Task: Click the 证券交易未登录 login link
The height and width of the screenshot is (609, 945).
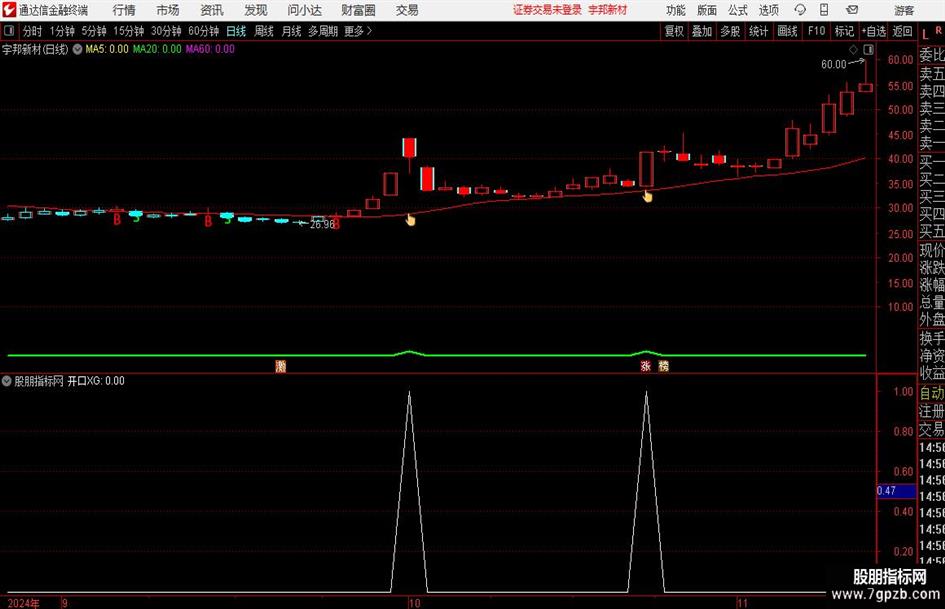Action: click(x=547, y=10)
